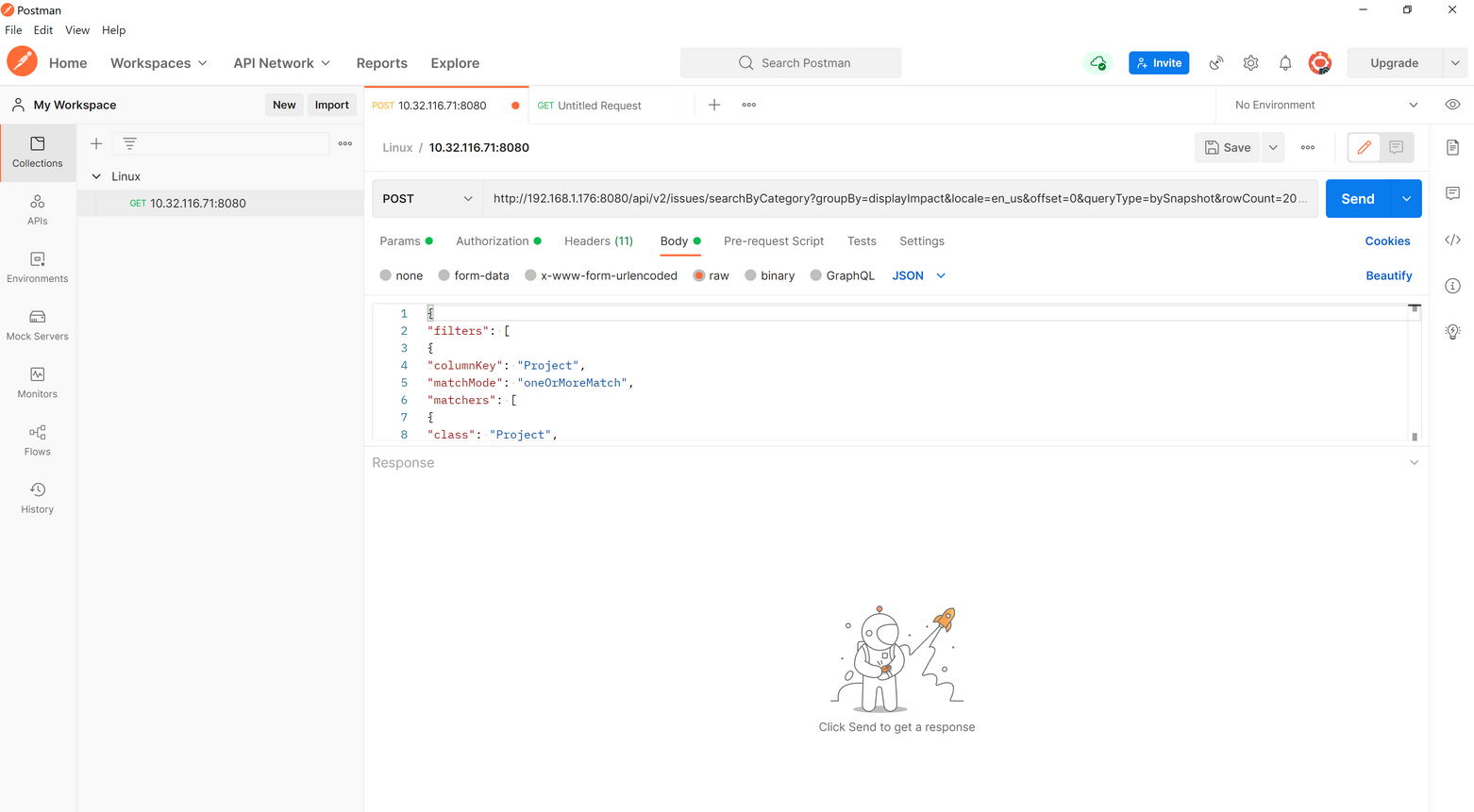Open the File menu
Viewport: 1474px width, 812px height.
13,30
